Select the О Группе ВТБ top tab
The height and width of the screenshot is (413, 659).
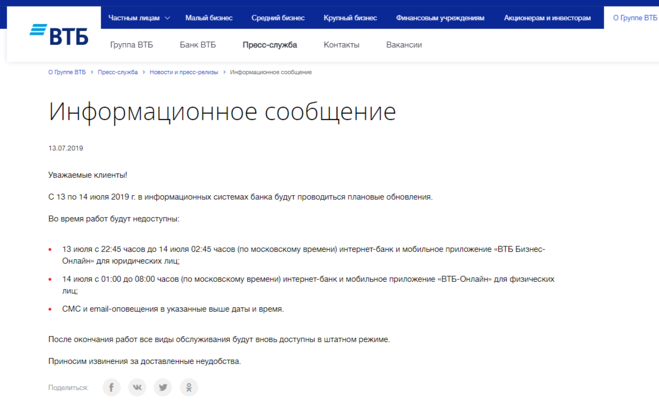[634, 18]
